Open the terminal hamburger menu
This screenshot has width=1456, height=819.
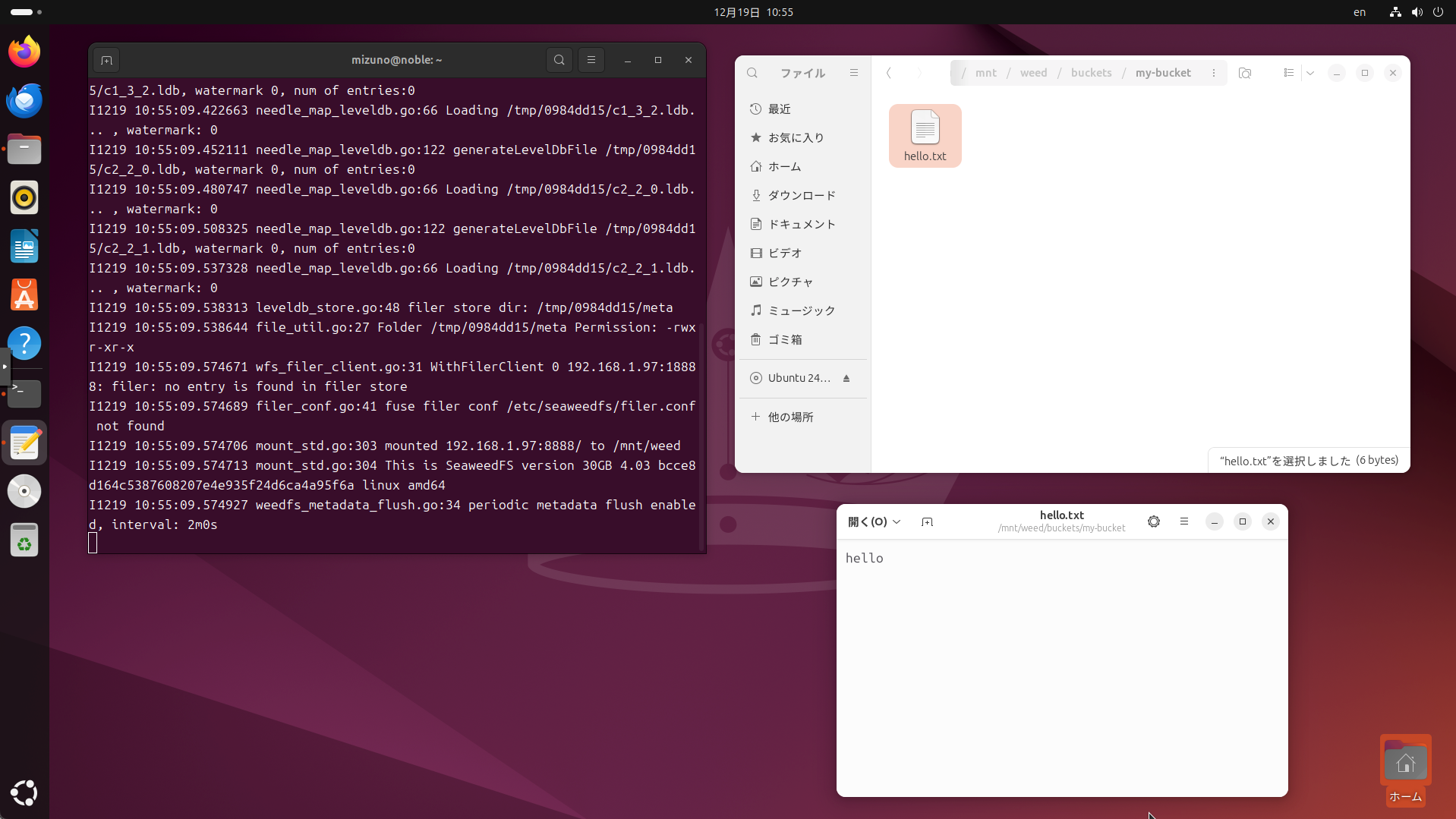coord(591,60)
